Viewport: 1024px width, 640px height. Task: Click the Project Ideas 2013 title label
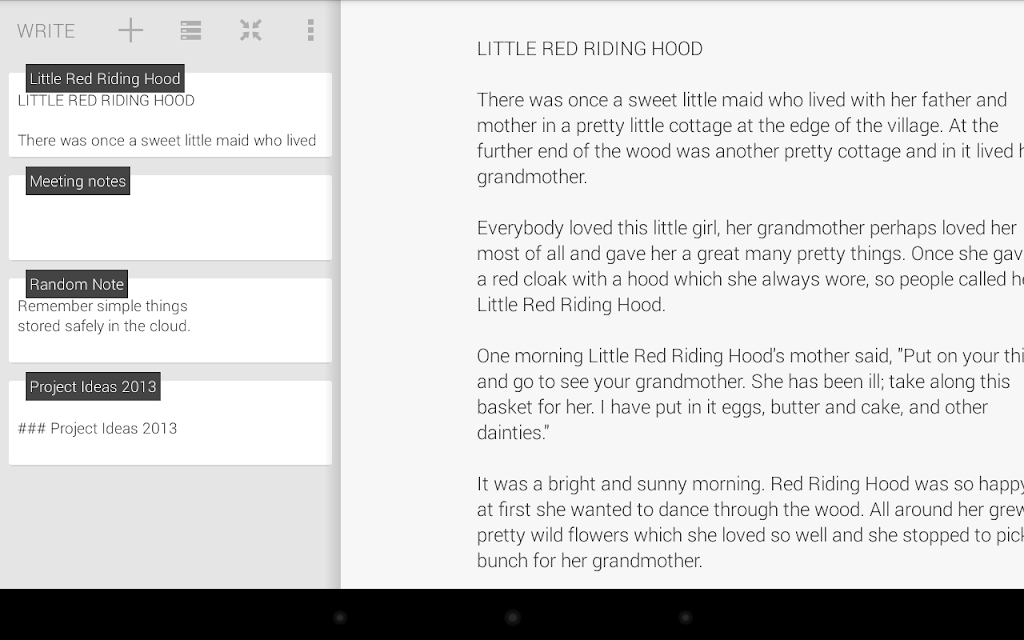click(x=93, y=387)
